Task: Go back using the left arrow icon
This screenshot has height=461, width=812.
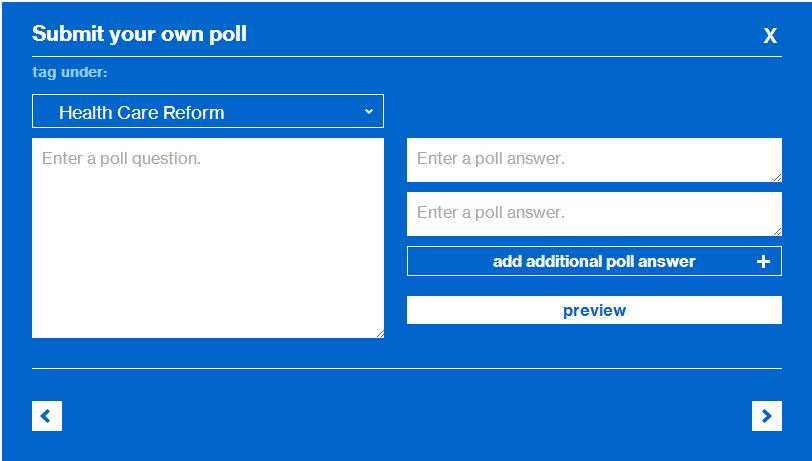Action: tap(47, 416)
